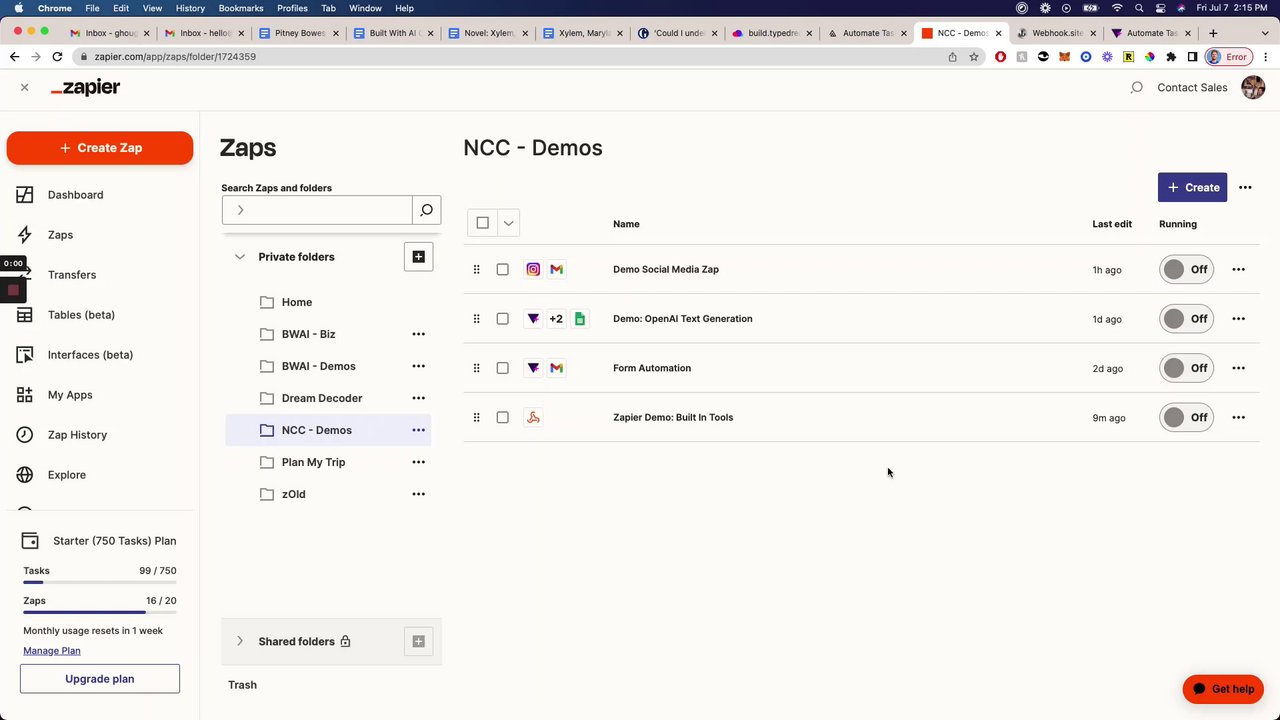Open options for NCC - Demos folder
The image size is (1280, 720).
pyautogui.click(x=418, y=430)
